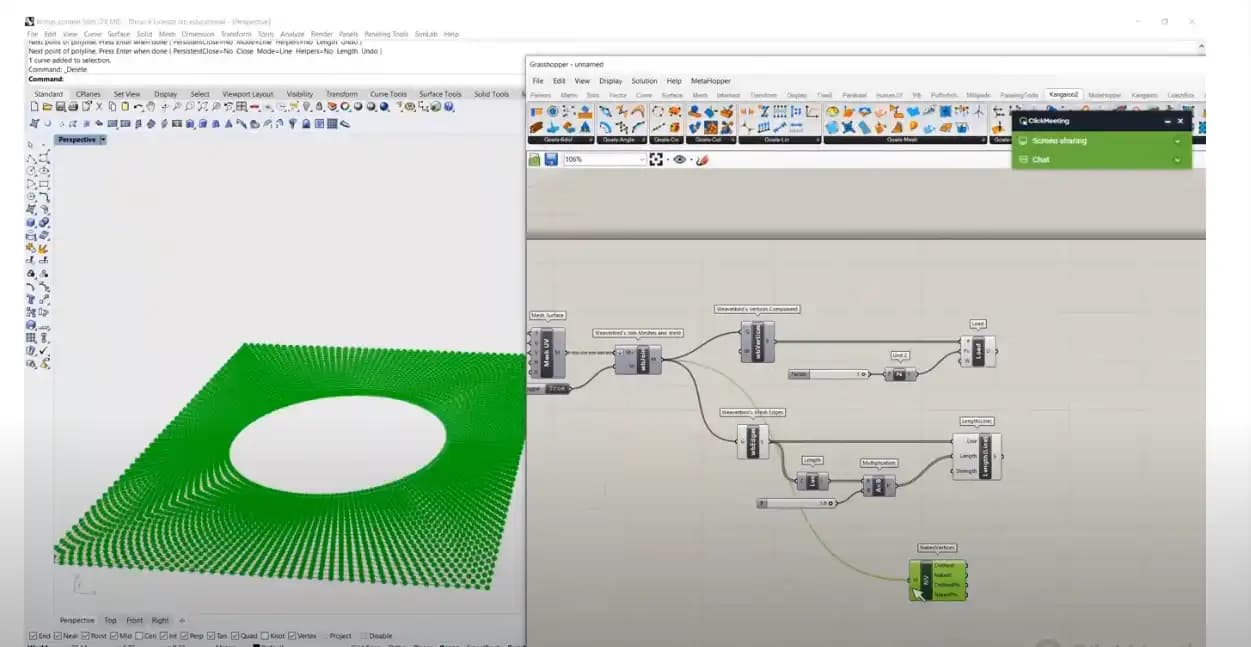Open the Analyze menu in Rhino
The width and height of the screenshot is (1251, 647).
click(x=292, y=34)
